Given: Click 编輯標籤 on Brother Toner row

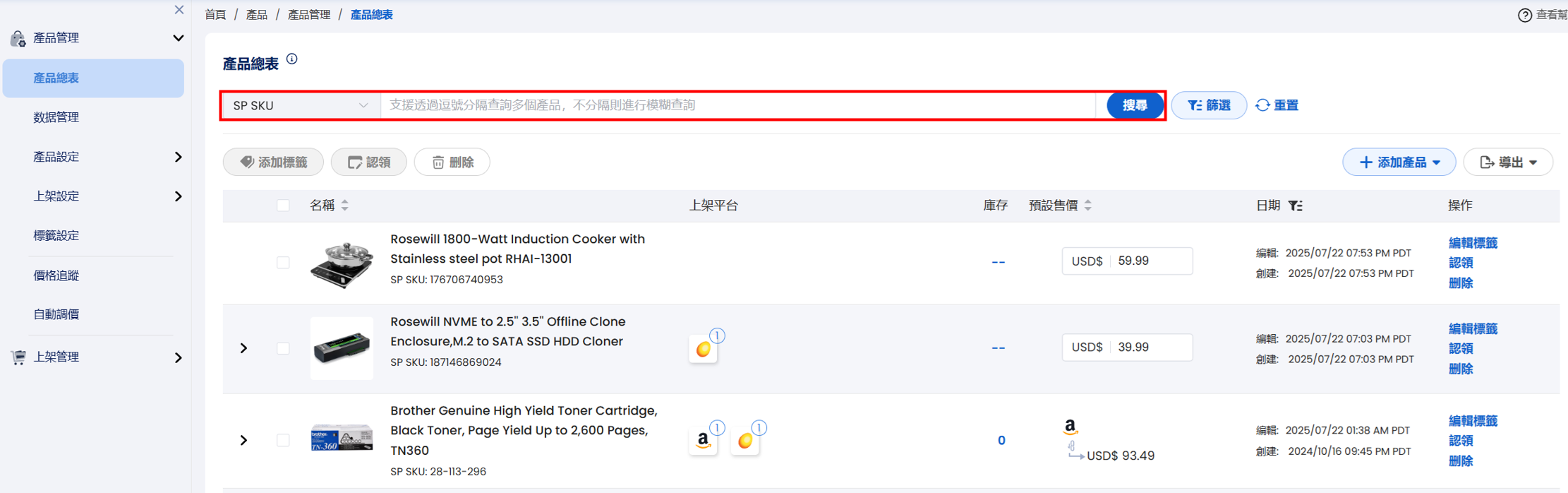Looking at the screenshot, I should [1473, 421].
